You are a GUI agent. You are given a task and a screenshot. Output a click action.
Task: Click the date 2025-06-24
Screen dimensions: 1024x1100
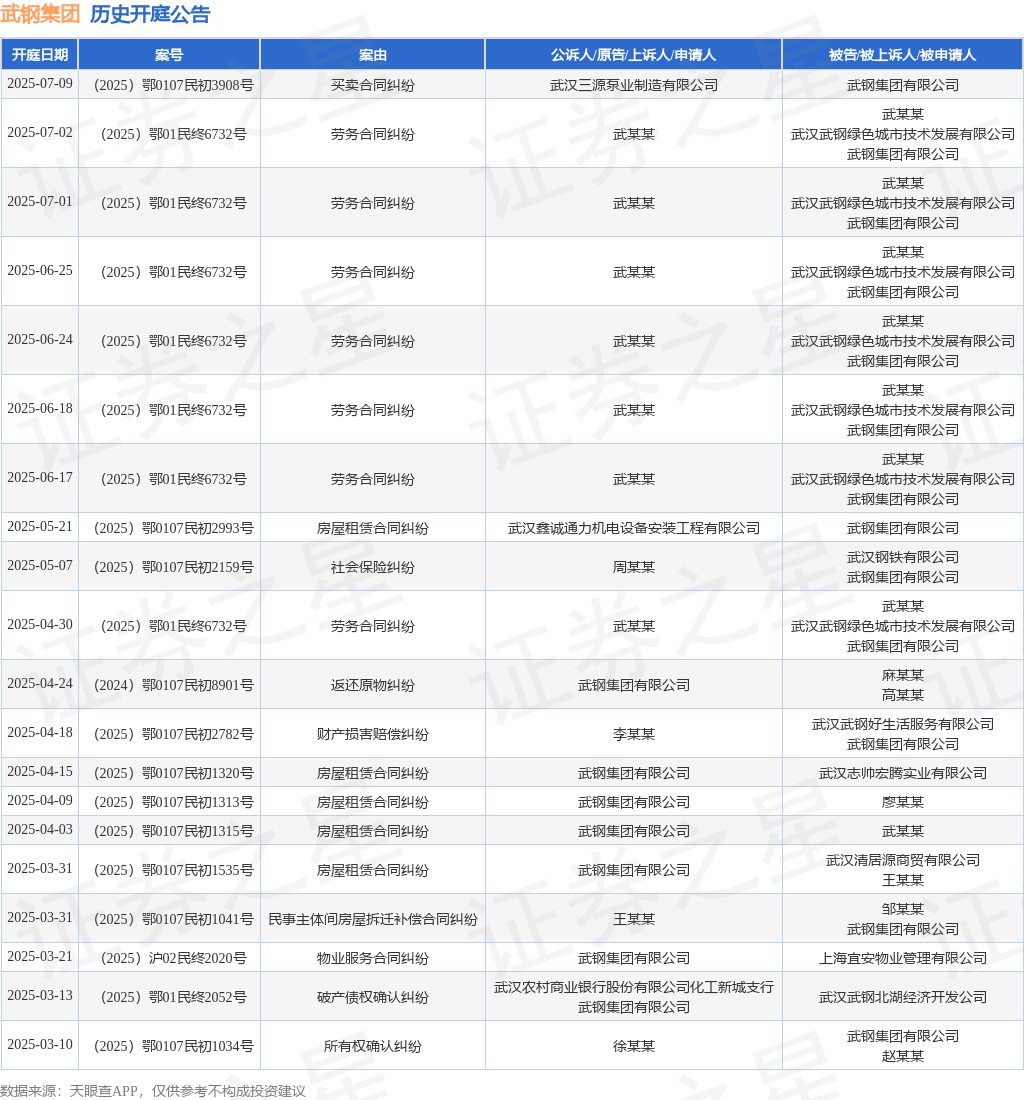[40, 340]
